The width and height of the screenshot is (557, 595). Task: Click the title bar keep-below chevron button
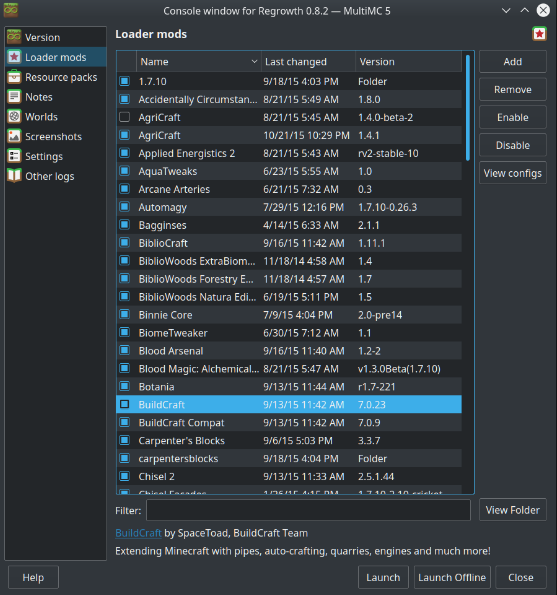506,11
